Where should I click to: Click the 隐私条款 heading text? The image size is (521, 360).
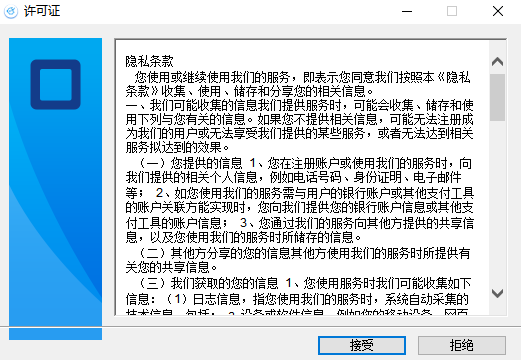tap(150, 61)
